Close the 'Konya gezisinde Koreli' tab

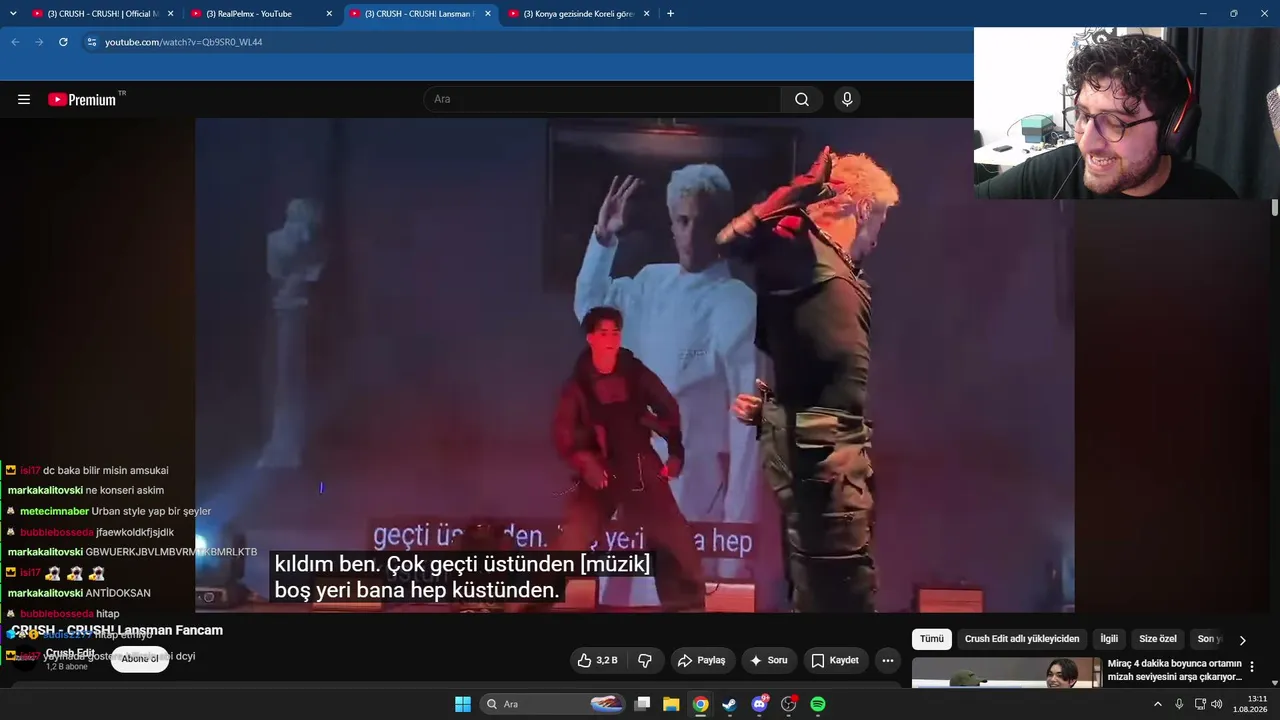647,14
